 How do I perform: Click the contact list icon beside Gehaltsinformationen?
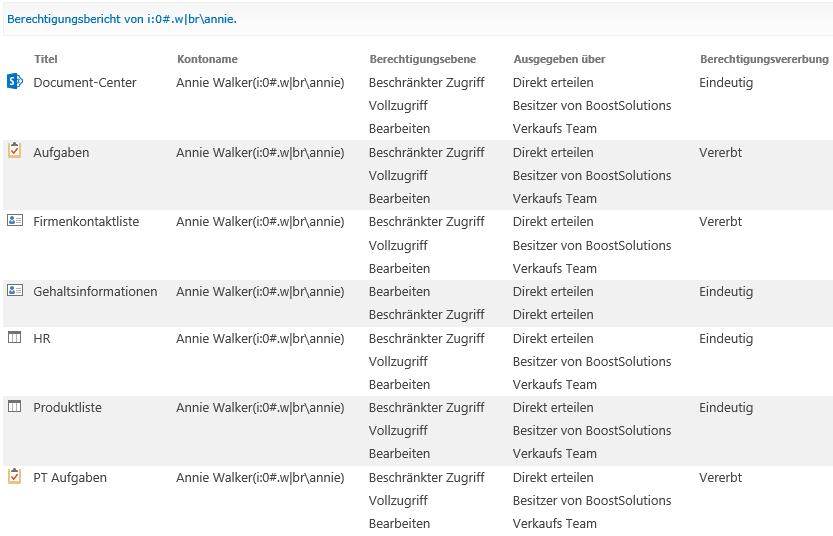point(15,290)
